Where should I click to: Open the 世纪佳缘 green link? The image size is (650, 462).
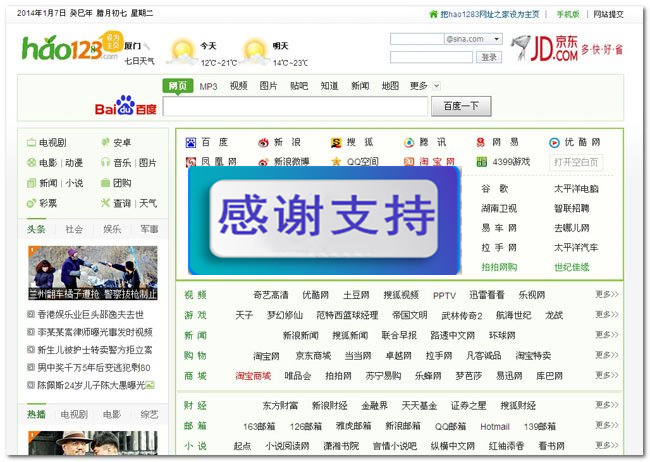(572, 267)
